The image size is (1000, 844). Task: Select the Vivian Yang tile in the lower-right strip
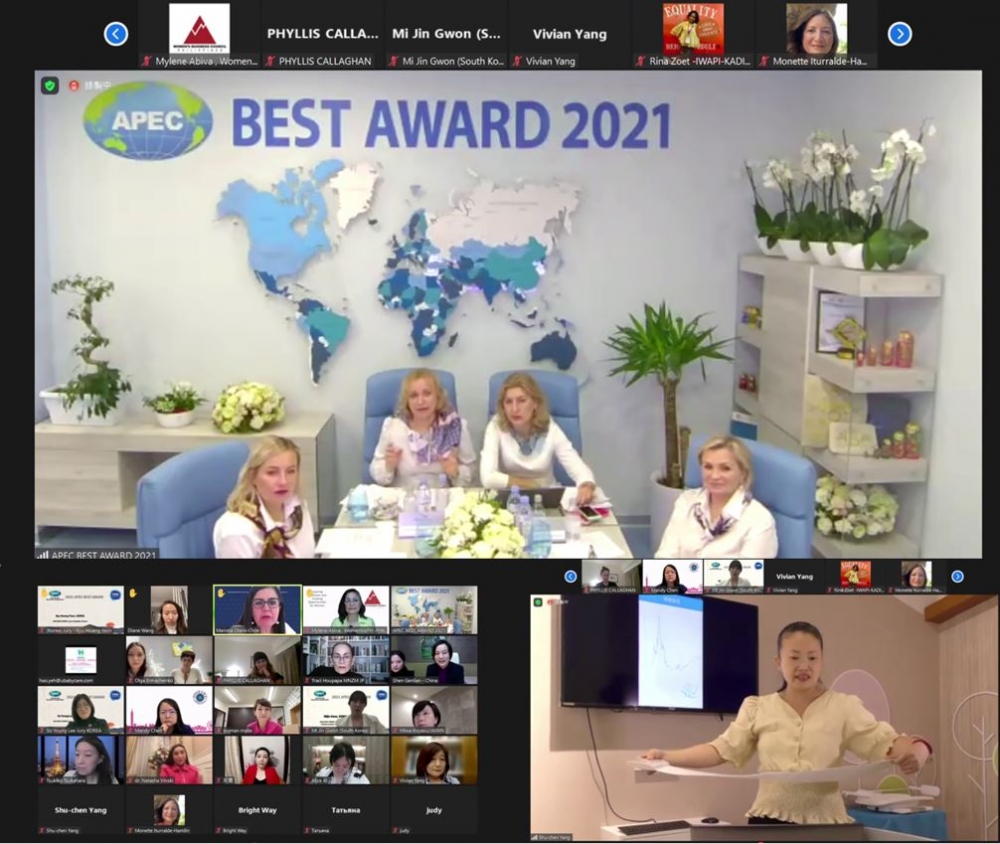pyautogui.click(x=795, y=577)
